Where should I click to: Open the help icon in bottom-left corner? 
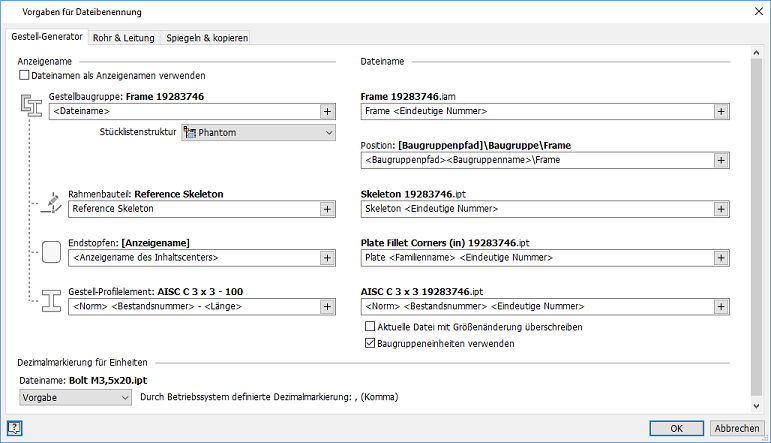[15, 429]
